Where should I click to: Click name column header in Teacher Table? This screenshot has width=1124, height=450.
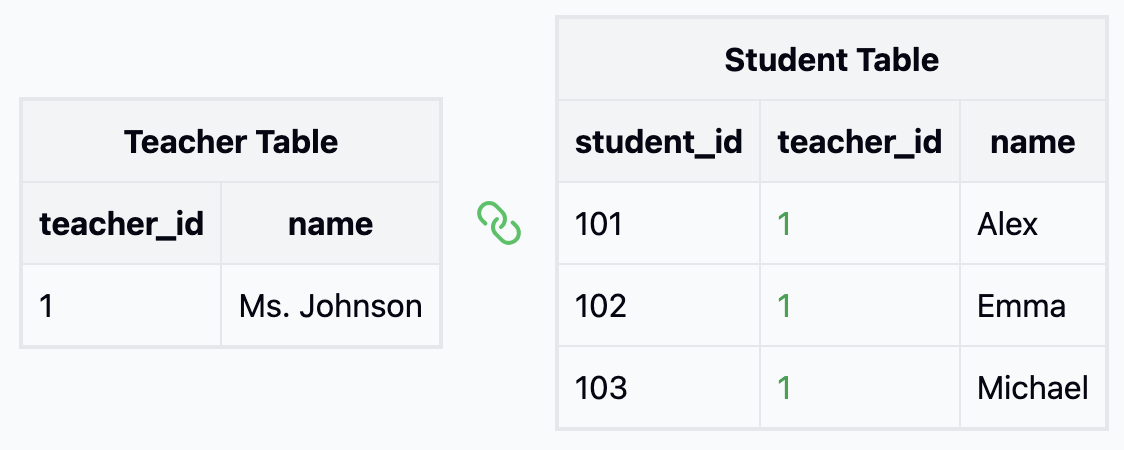click(x=330, y=224)
